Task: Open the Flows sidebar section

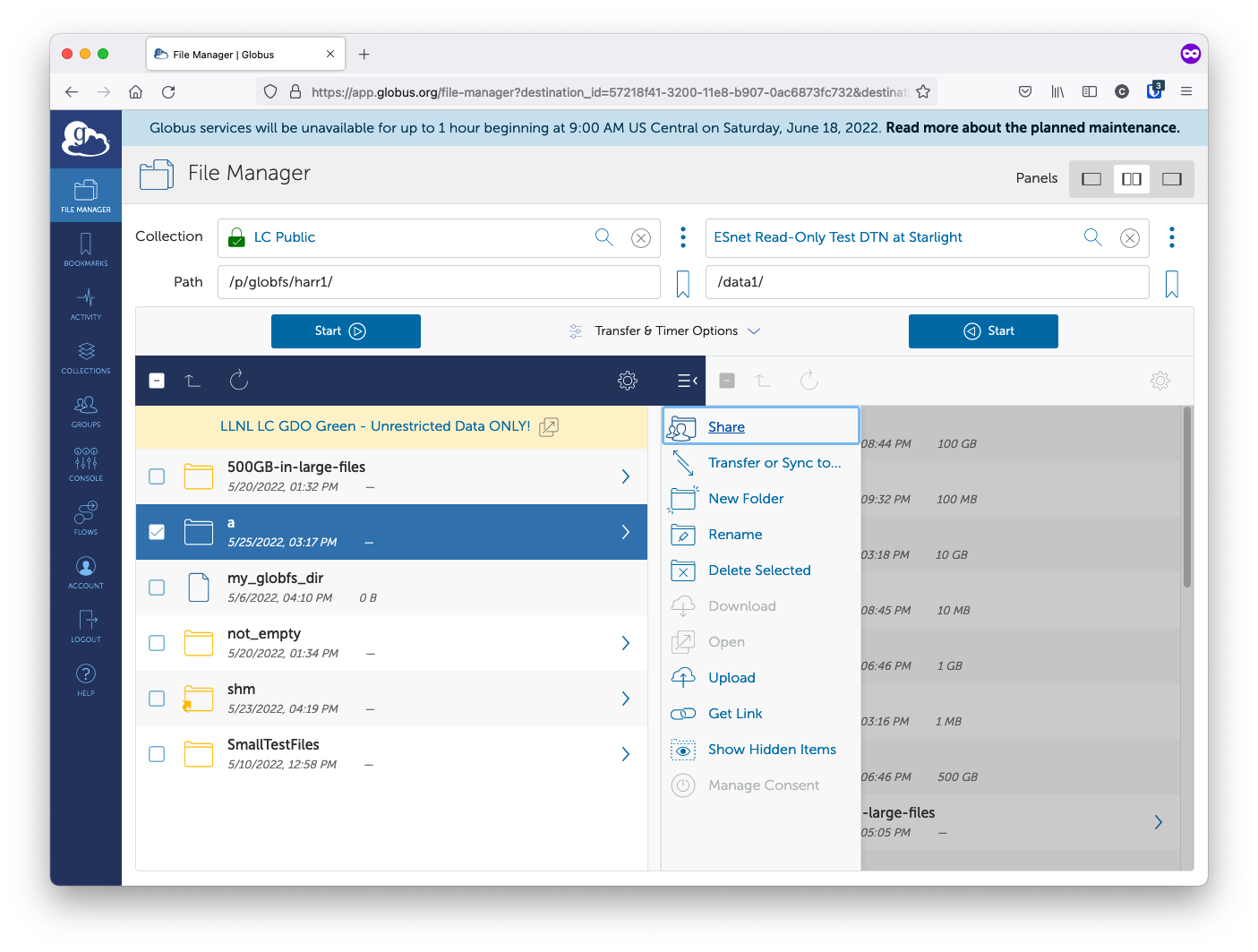Action: tap(86, 519)
